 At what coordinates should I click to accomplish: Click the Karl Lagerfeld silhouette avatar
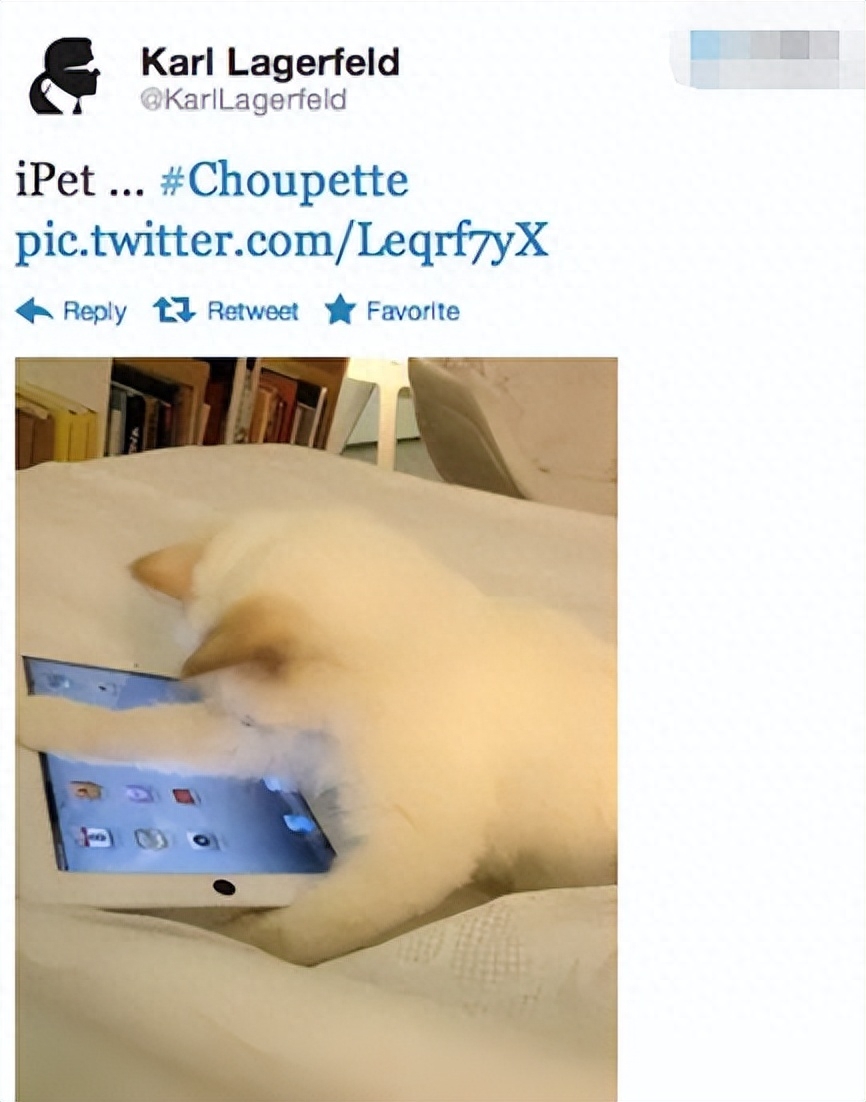pos(64,76)
